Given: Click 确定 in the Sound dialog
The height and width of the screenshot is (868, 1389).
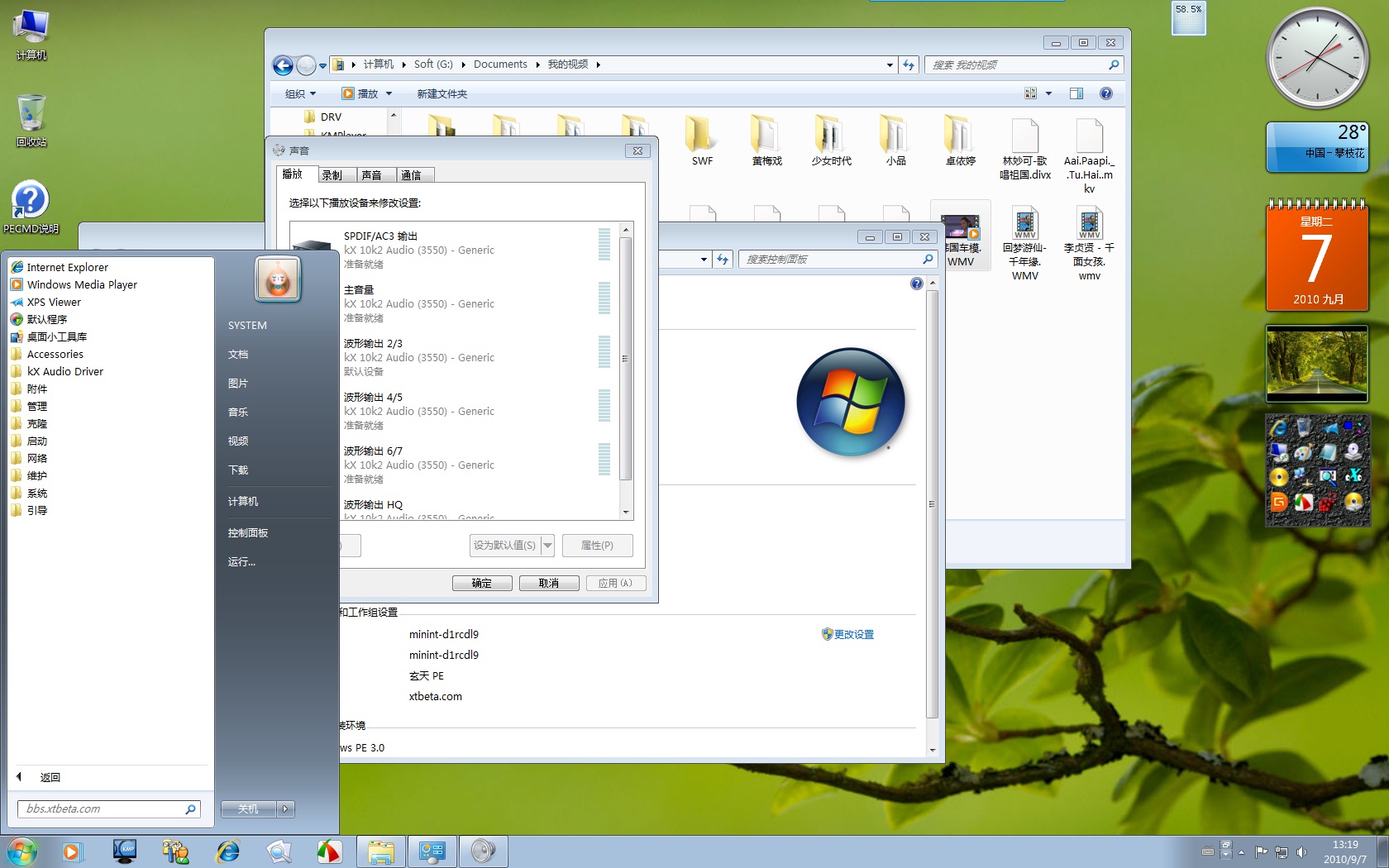Looking at the screenshot, I should [482, 583].
